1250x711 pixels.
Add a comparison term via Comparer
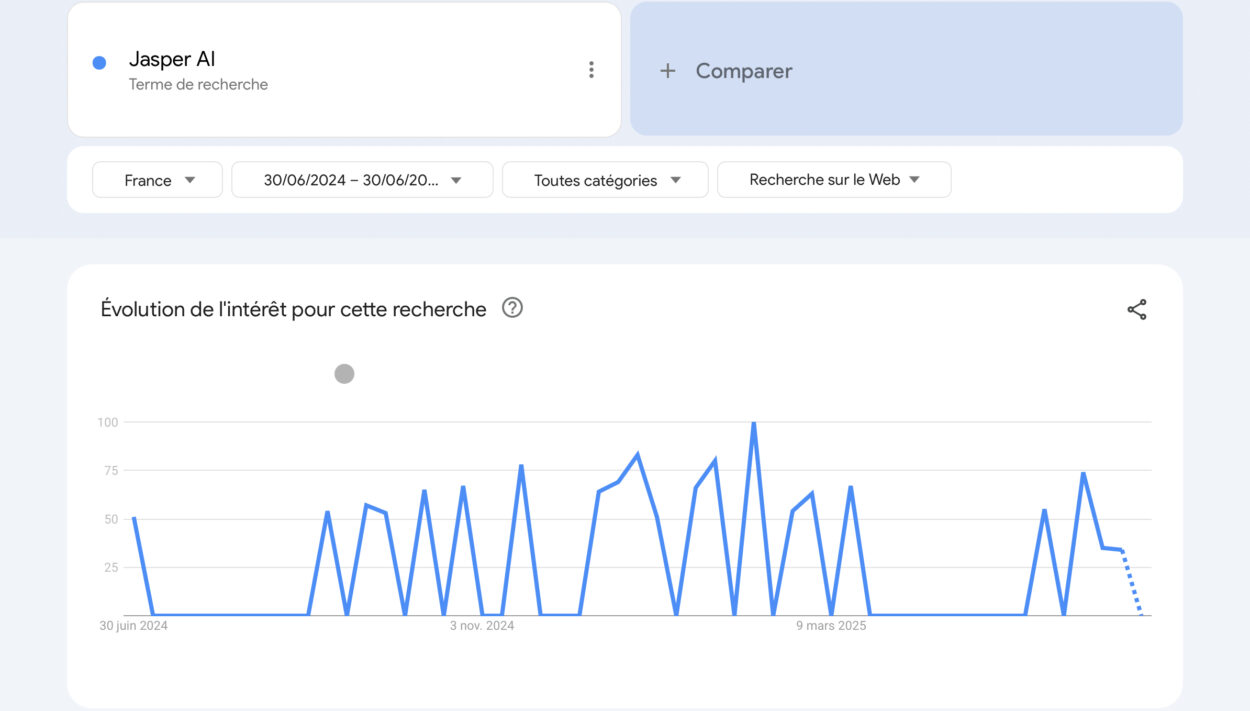pos(906,69)
